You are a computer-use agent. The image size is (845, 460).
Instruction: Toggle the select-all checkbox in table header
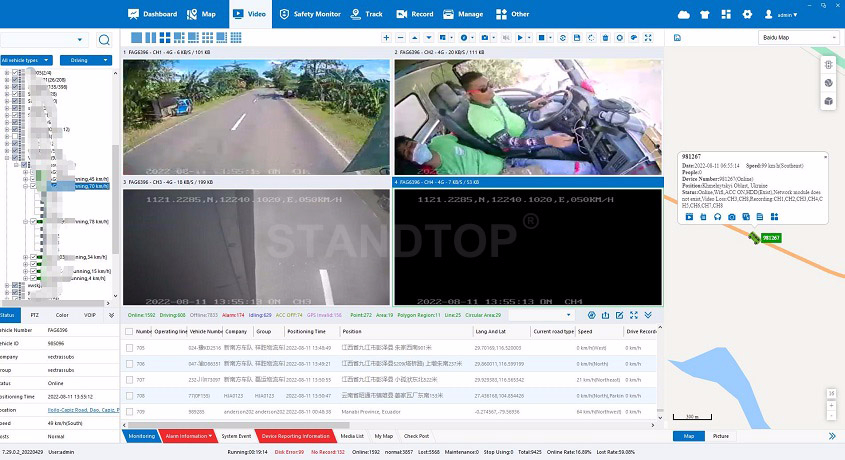coord(128,331)
